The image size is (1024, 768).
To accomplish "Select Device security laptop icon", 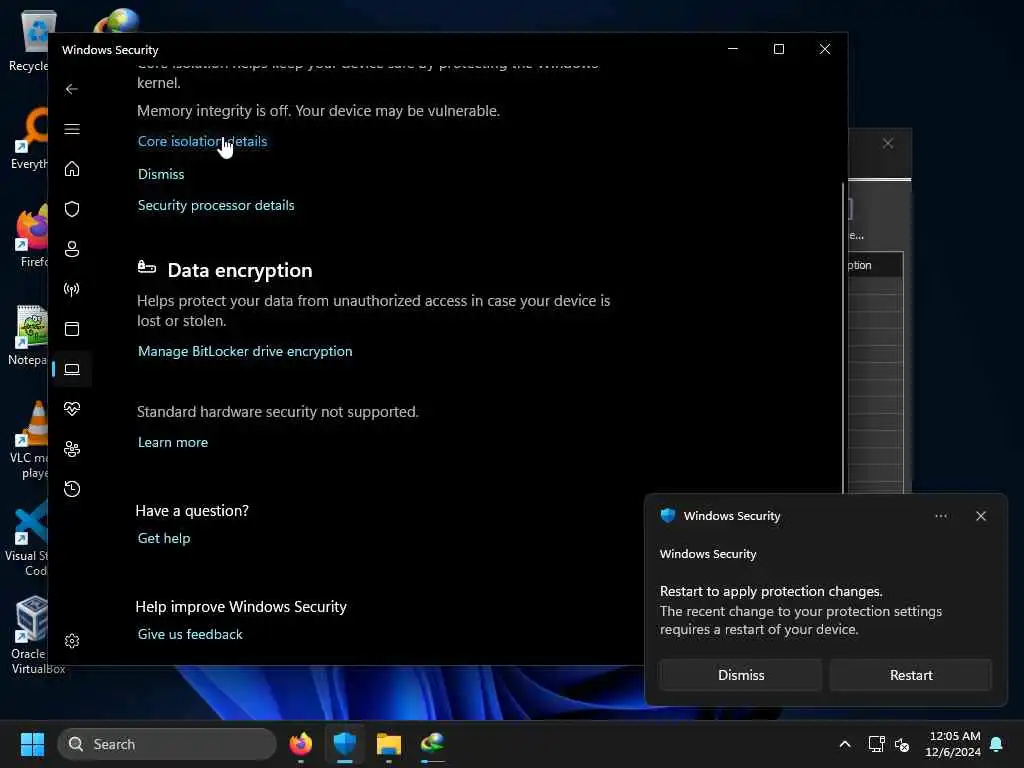I will tap(72, 370).
